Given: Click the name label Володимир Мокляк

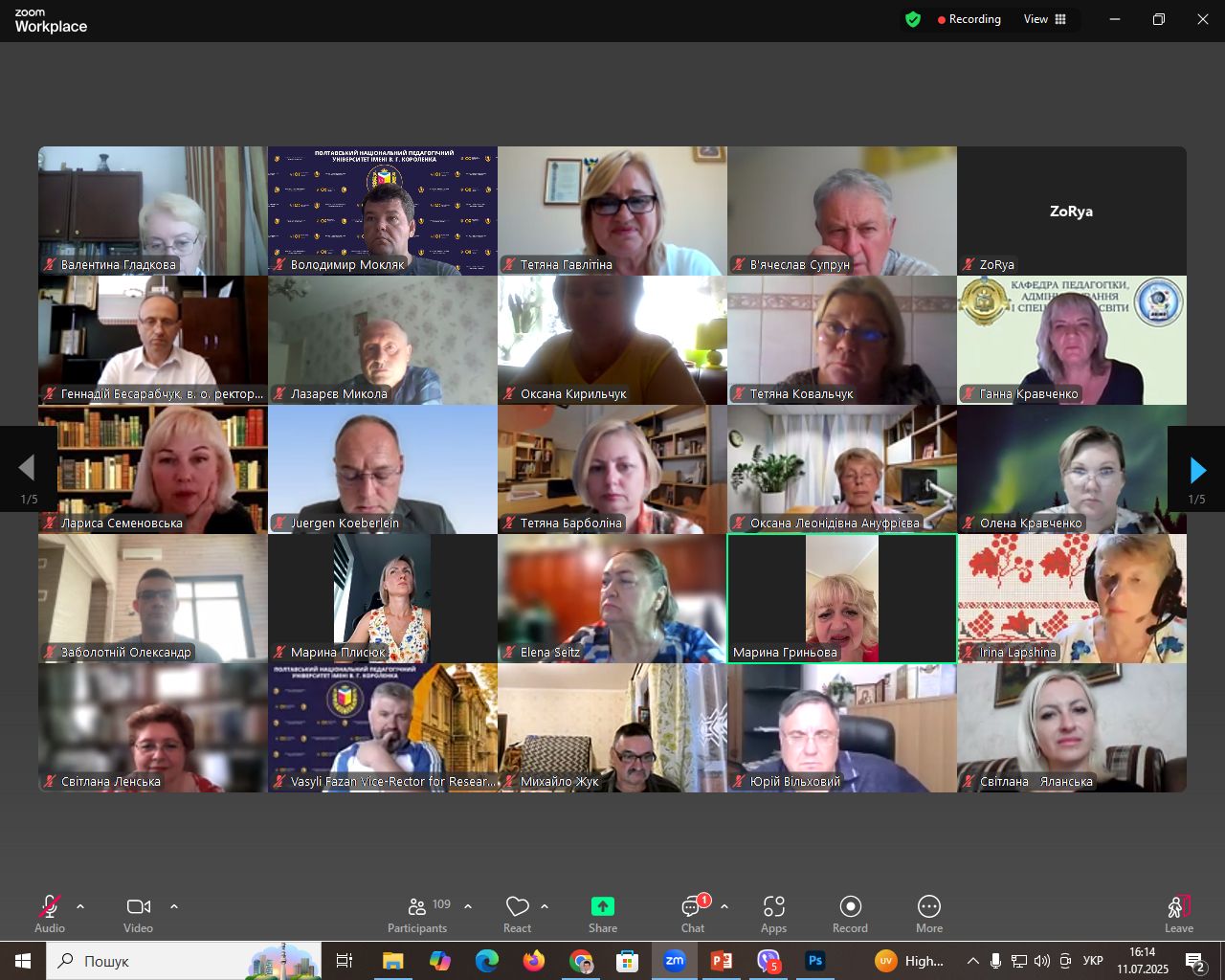Looking at the screenshot, I should coord(347,265).
